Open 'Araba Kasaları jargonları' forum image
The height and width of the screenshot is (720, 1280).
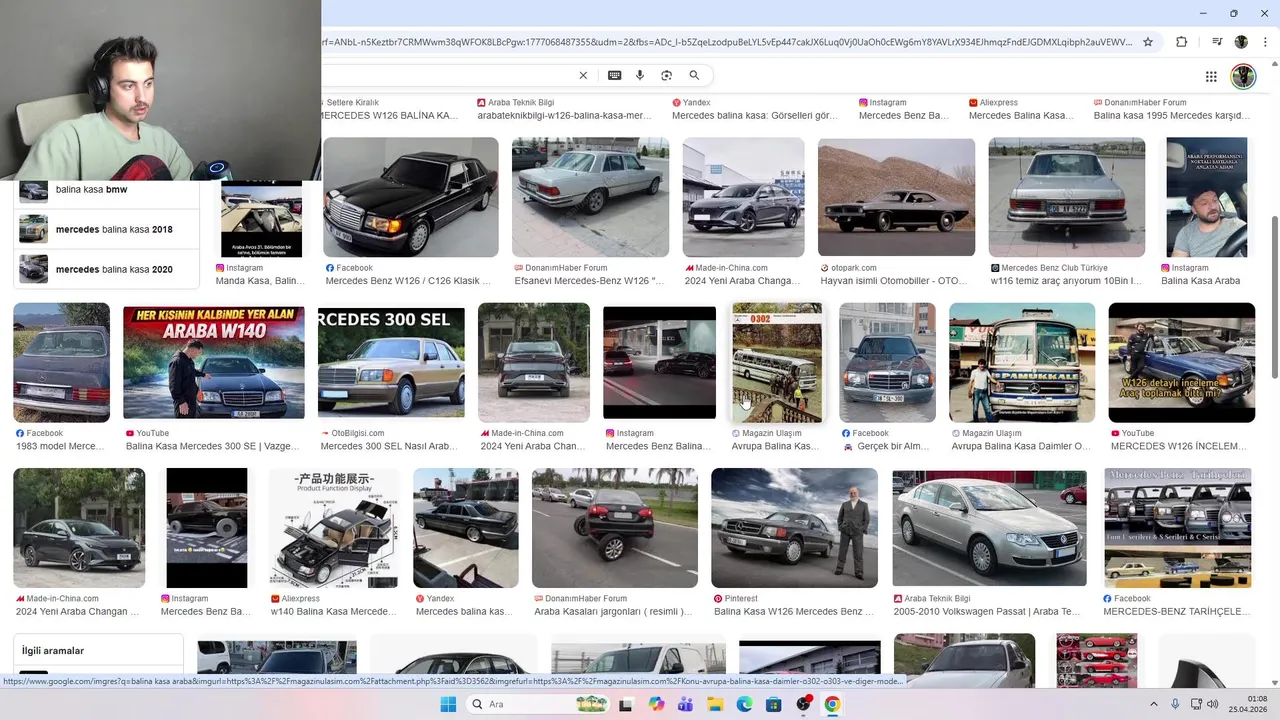pyautogui.click(x=615, y=527)
